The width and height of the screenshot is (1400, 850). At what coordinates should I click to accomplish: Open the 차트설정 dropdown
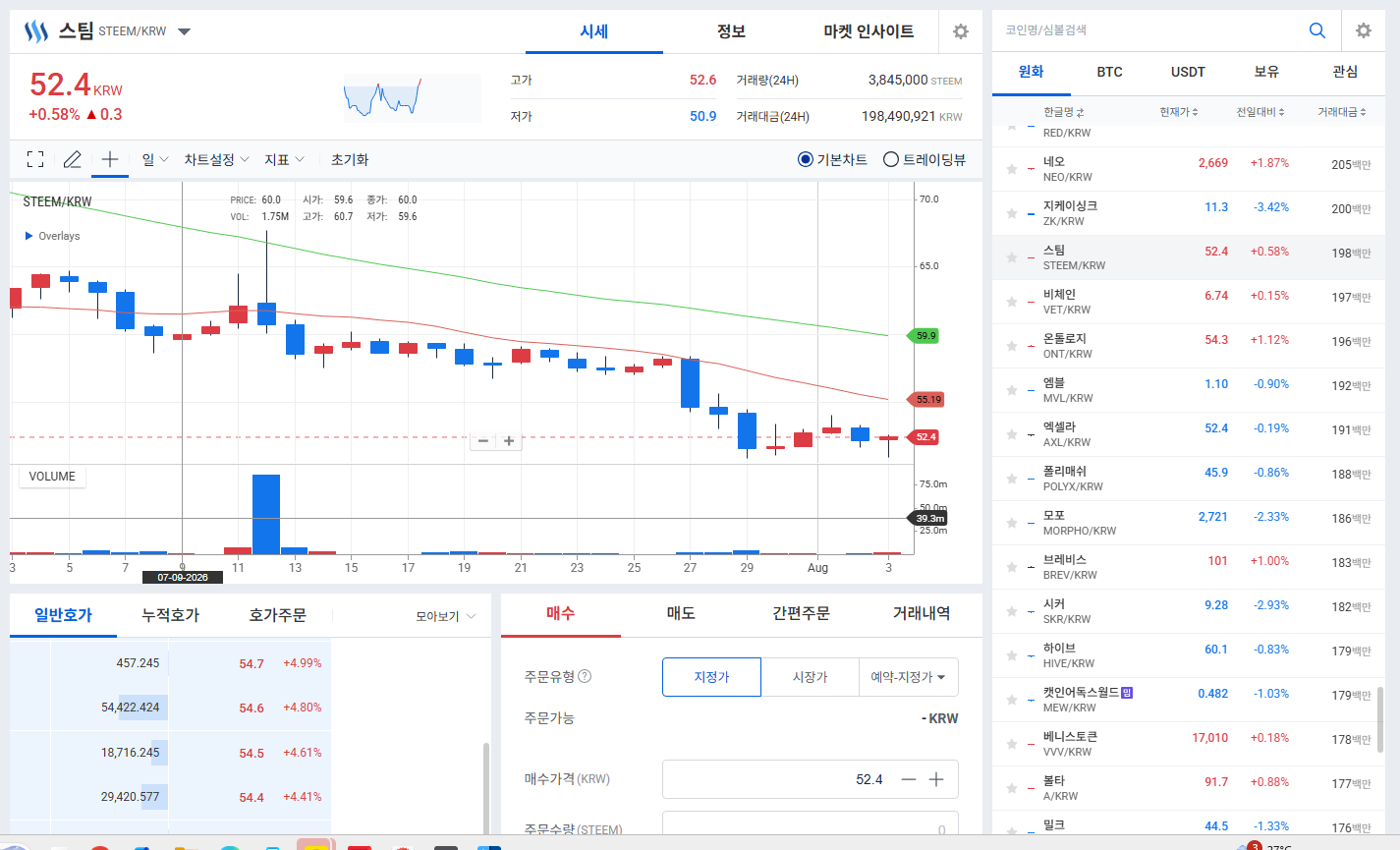click(x=217, y=159)
